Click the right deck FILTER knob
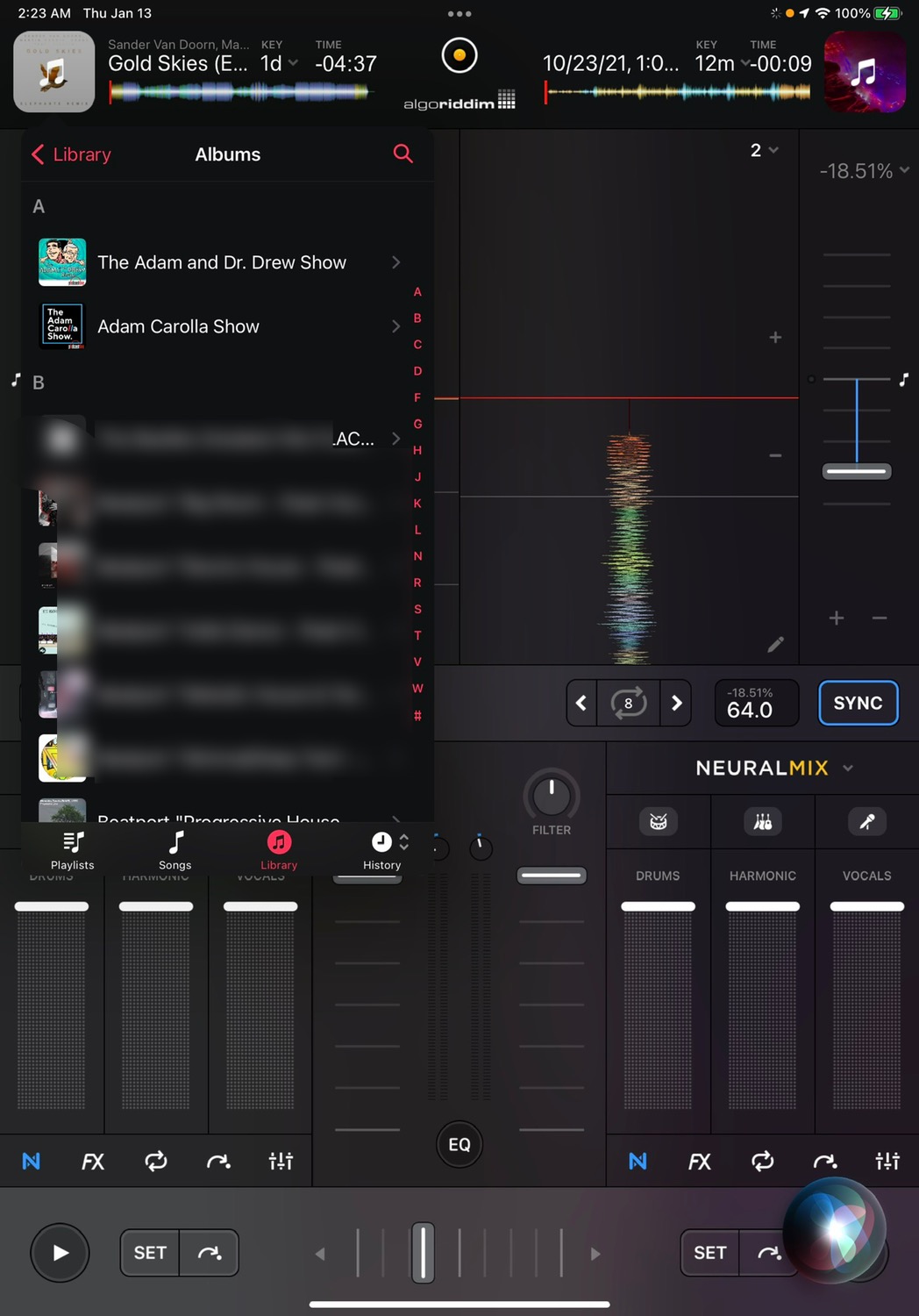Viewport: 919px width, 1316px height. tap(552, 796)
